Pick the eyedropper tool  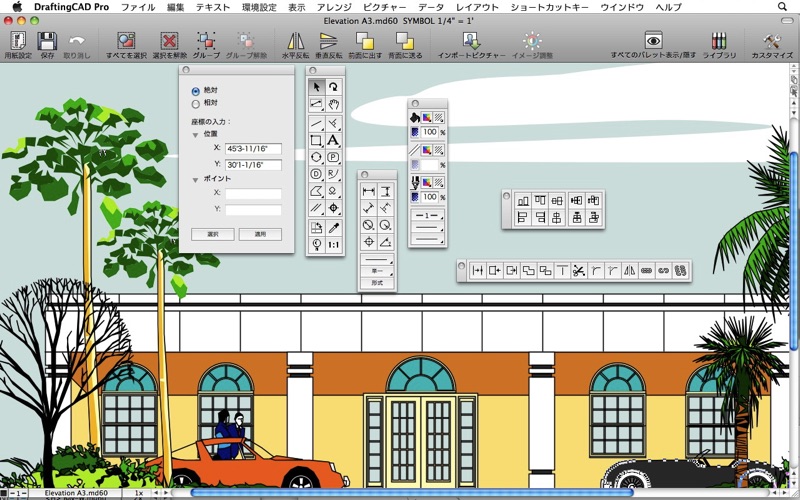pyautogui.click(x=334, y=227)
